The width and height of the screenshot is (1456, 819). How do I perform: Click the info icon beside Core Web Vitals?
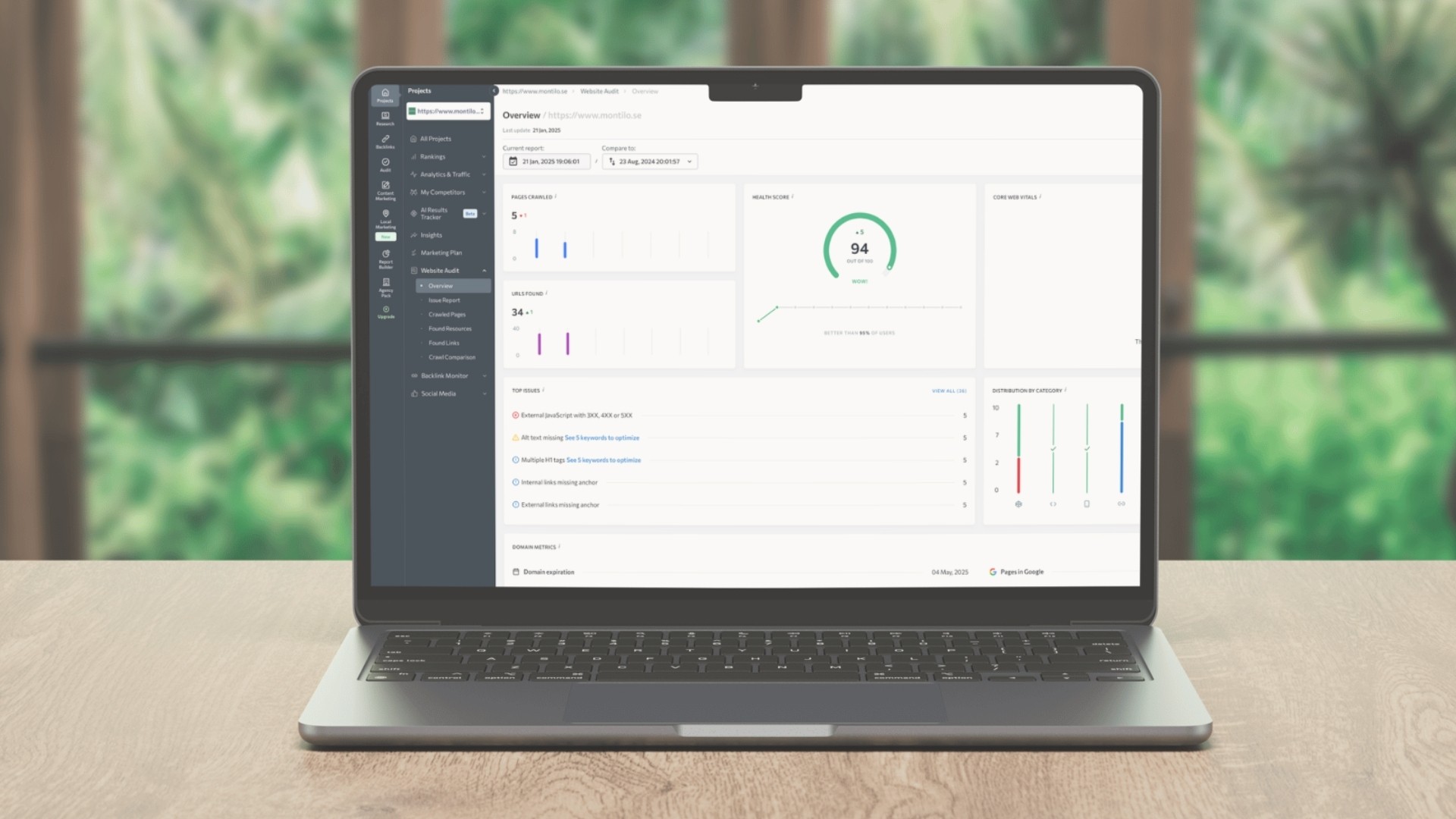pos(1040,196)
